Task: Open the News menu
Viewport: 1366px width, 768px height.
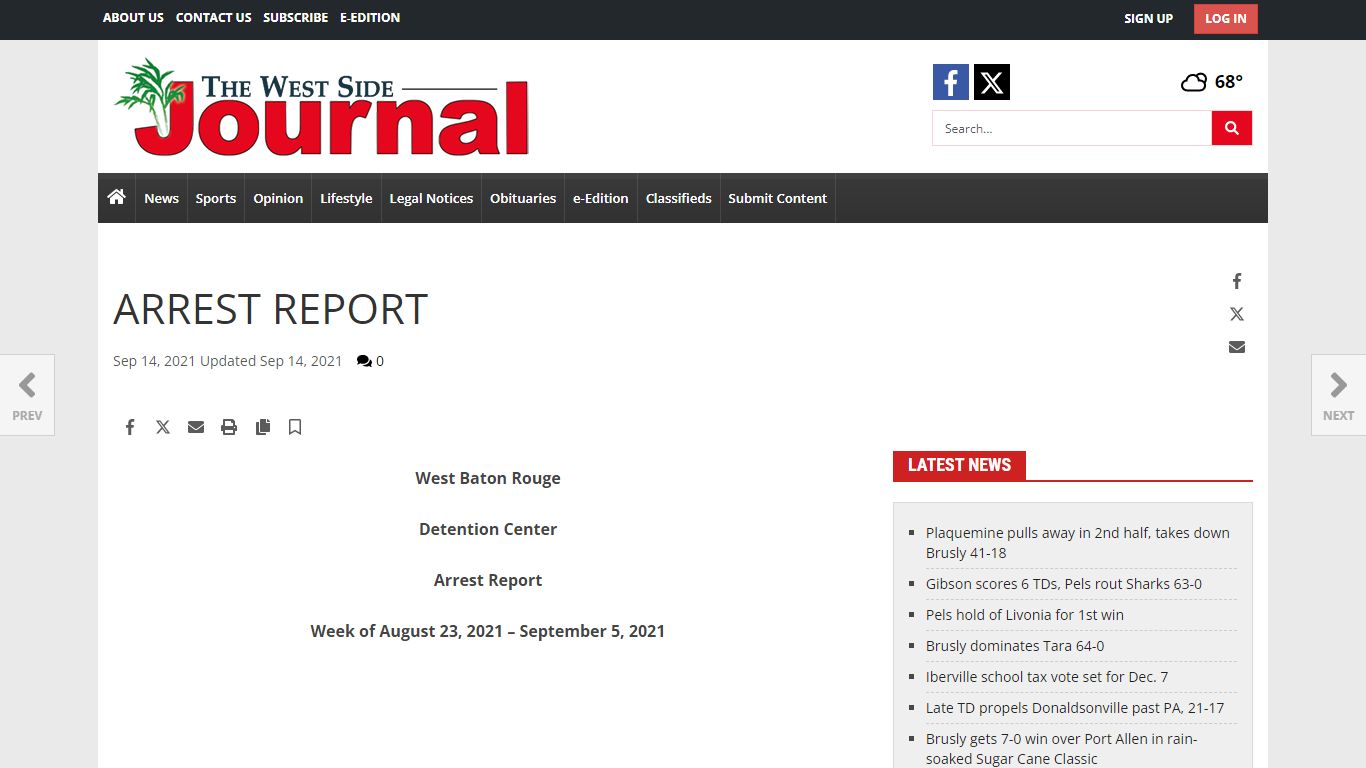Action: point(161,198)
